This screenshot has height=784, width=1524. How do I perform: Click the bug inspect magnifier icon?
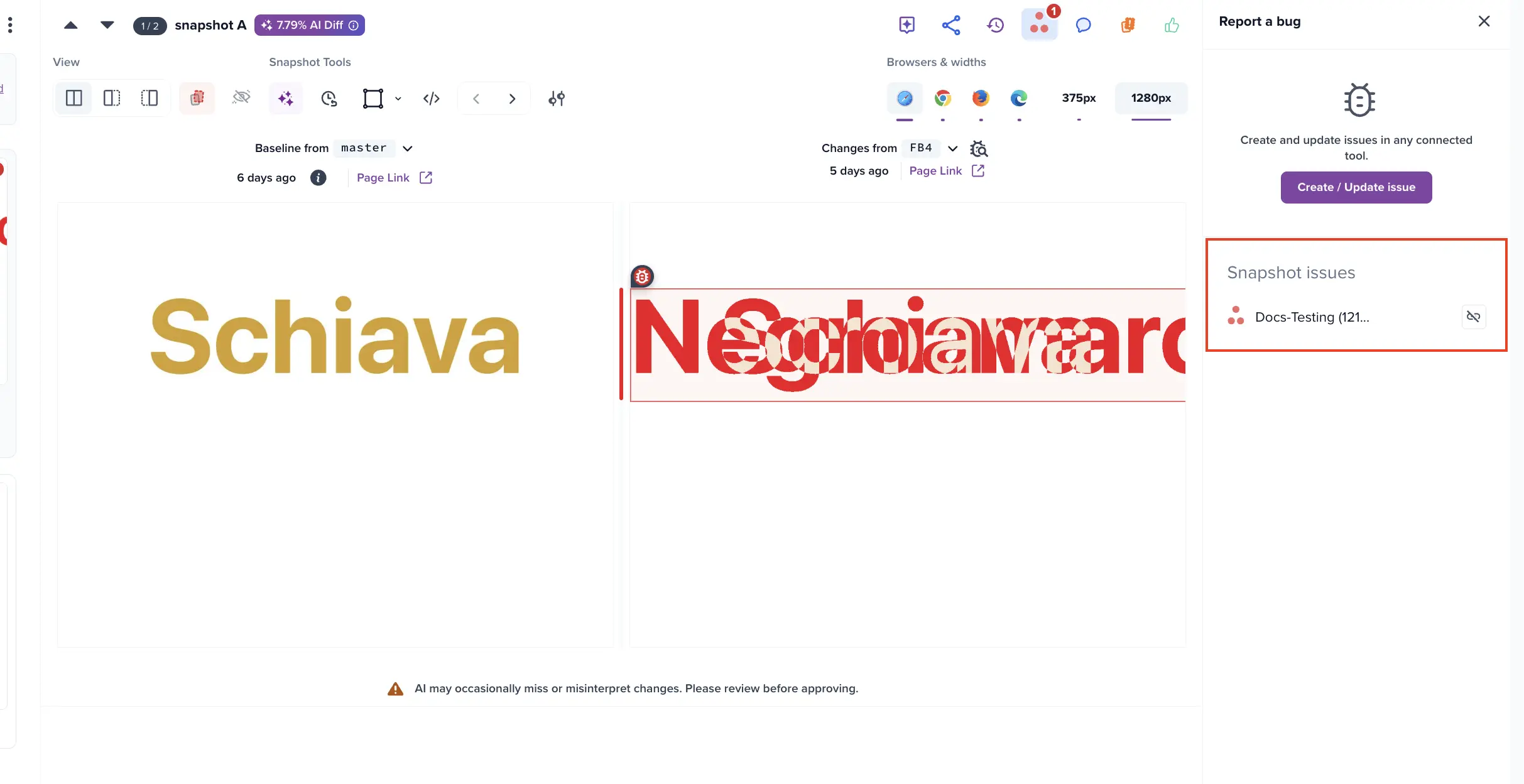click(x=979, y=149)
